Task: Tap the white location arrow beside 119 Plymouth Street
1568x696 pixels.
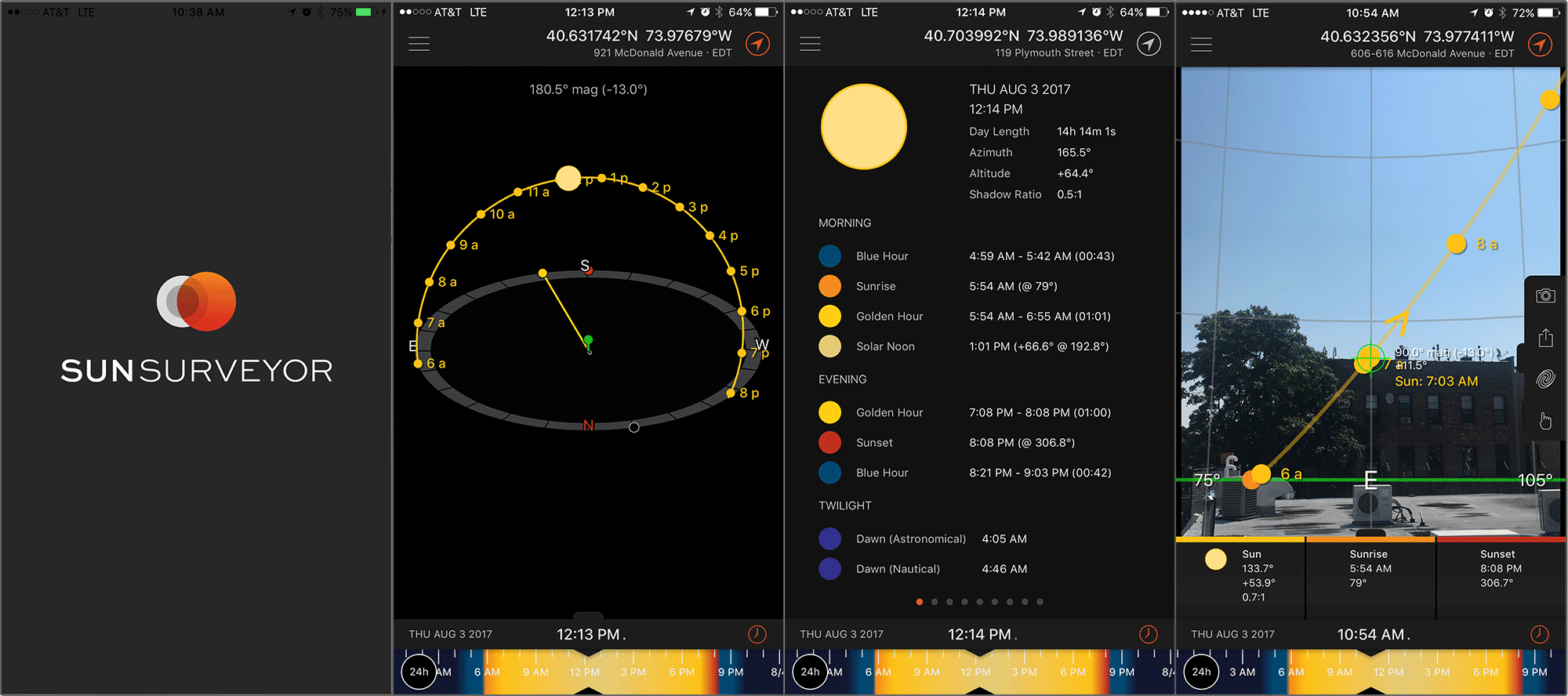Action: (x=1149, y=44)
